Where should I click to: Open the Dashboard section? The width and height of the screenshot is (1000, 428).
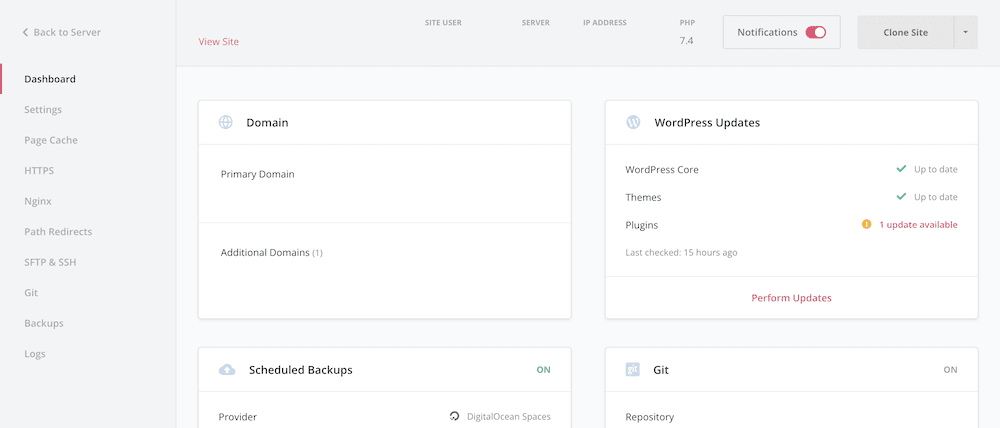click(50, 79)
